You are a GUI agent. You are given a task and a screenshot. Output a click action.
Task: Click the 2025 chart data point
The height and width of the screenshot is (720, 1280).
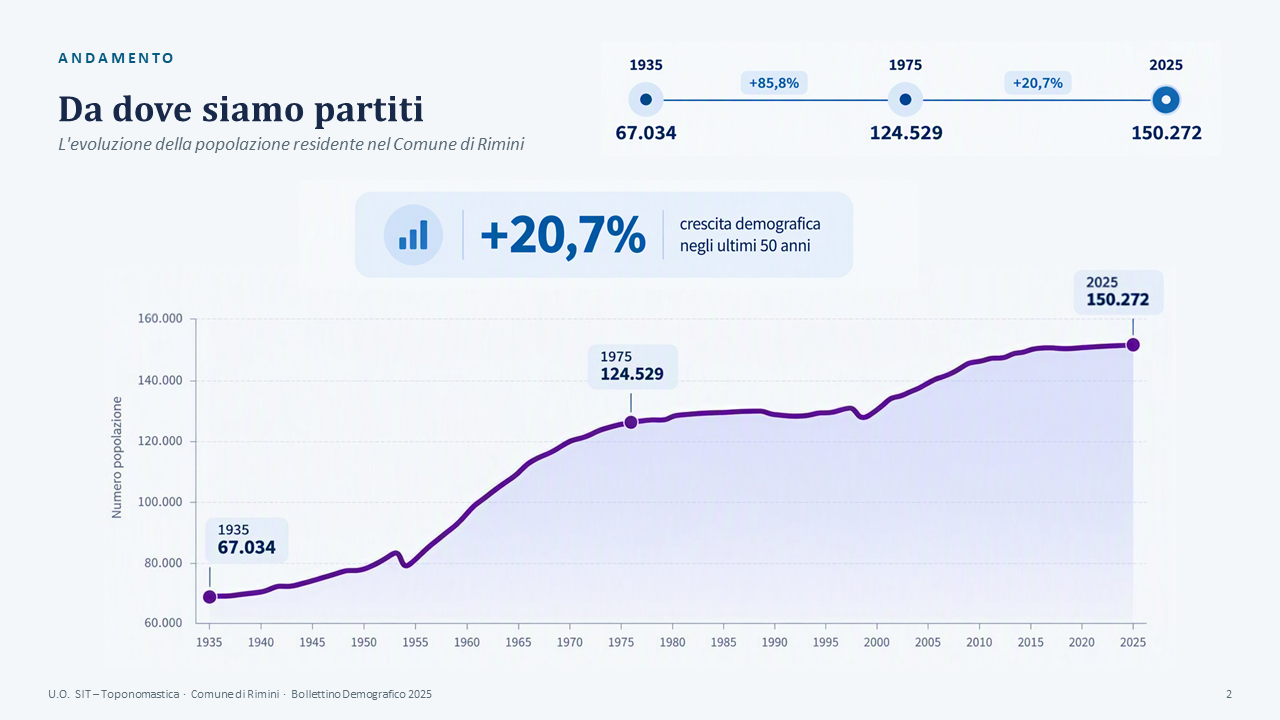point(1133,345)
